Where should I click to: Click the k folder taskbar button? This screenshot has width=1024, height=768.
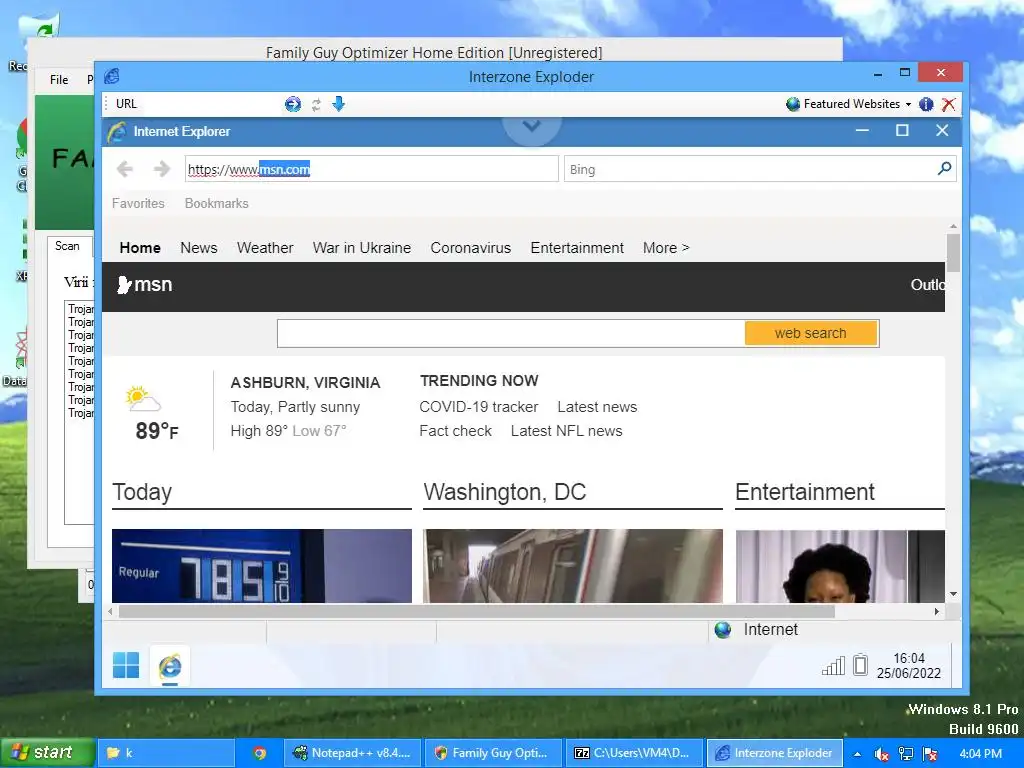pos(166,753)
